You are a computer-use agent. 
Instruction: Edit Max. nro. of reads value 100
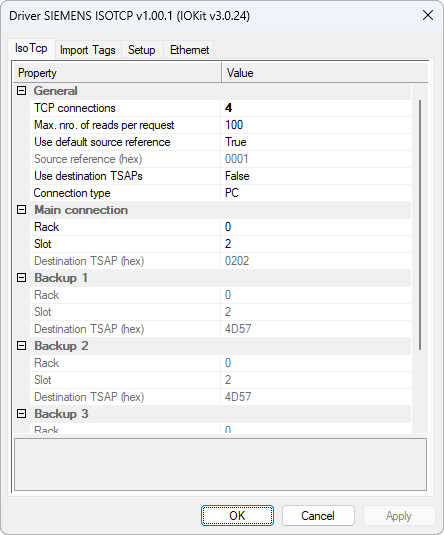click(x=316, y=125)
